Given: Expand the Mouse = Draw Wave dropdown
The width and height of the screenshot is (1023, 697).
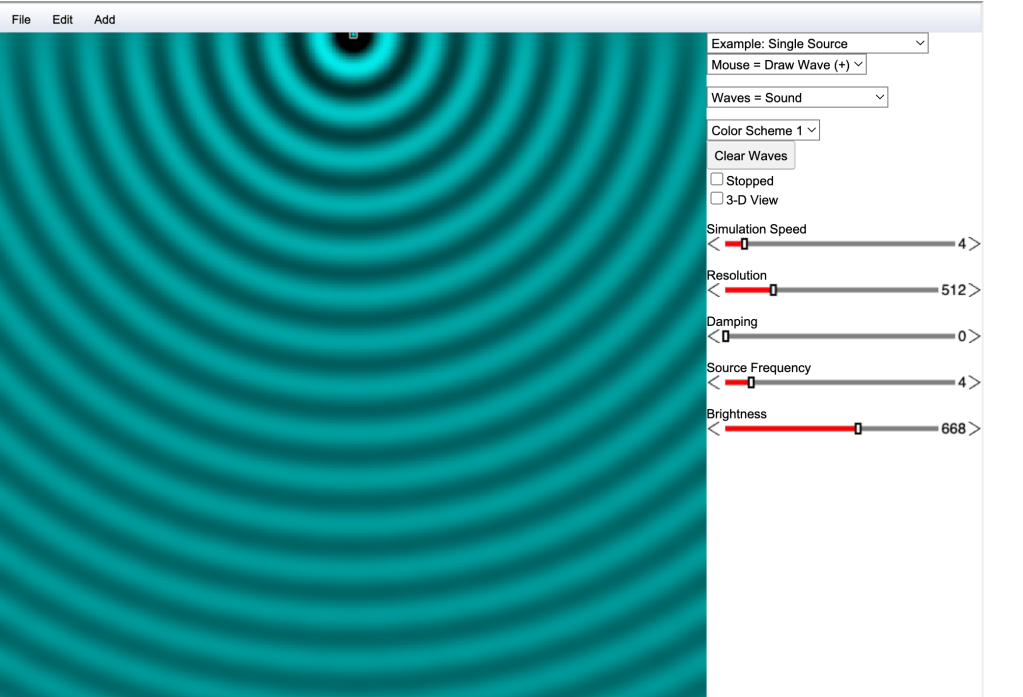Looking at the screenshot, I should (x=786, y=65).
